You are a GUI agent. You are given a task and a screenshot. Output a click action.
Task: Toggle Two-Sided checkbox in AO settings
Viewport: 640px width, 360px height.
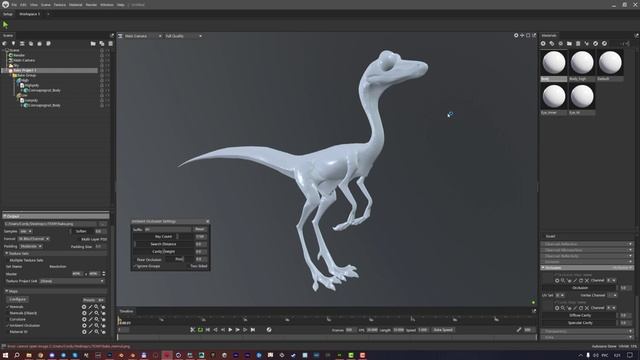[x=188, y=266]
